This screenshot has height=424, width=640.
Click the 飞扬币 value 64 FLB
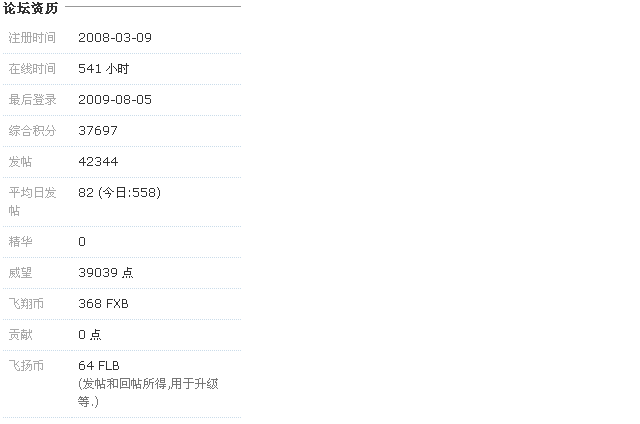point(99,366)
